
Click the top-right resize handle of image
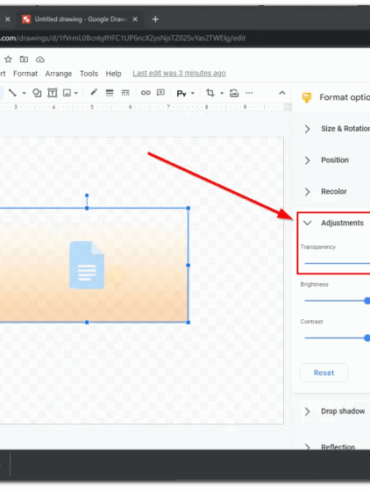pos(188,208)
